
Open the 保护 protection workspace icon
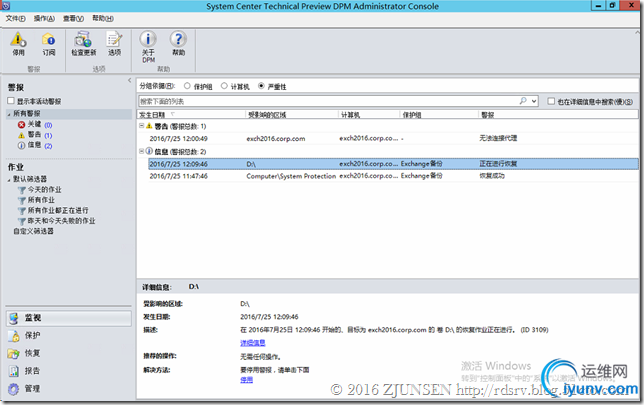point(14,336)
